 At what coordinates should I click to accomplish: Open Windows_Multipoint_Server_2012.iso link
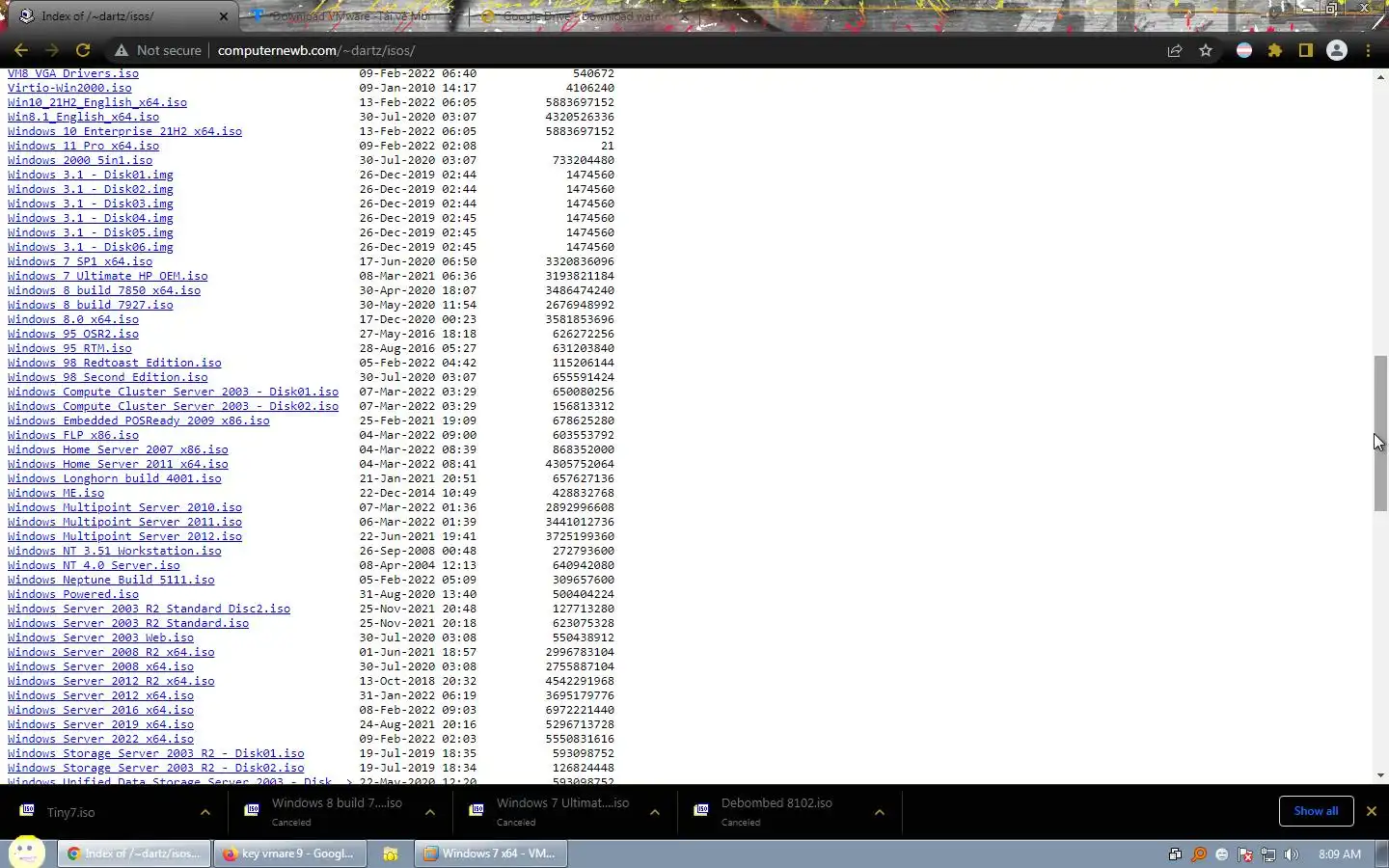[x=124, y=536]
